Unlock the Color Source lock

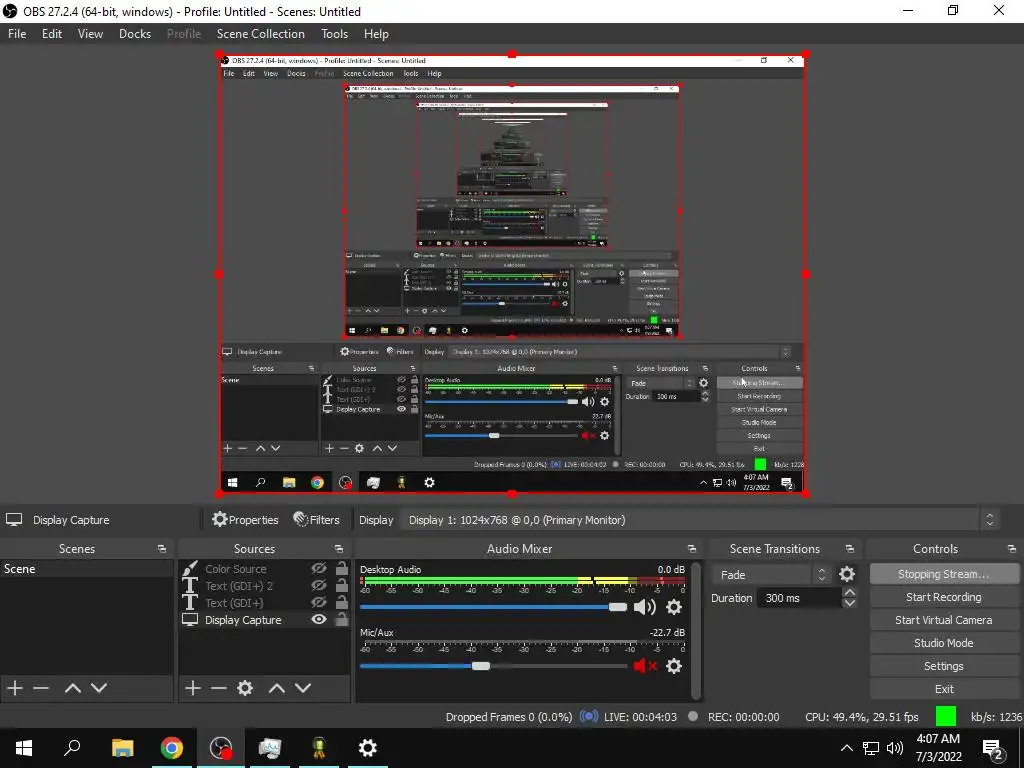click(342, 569)
